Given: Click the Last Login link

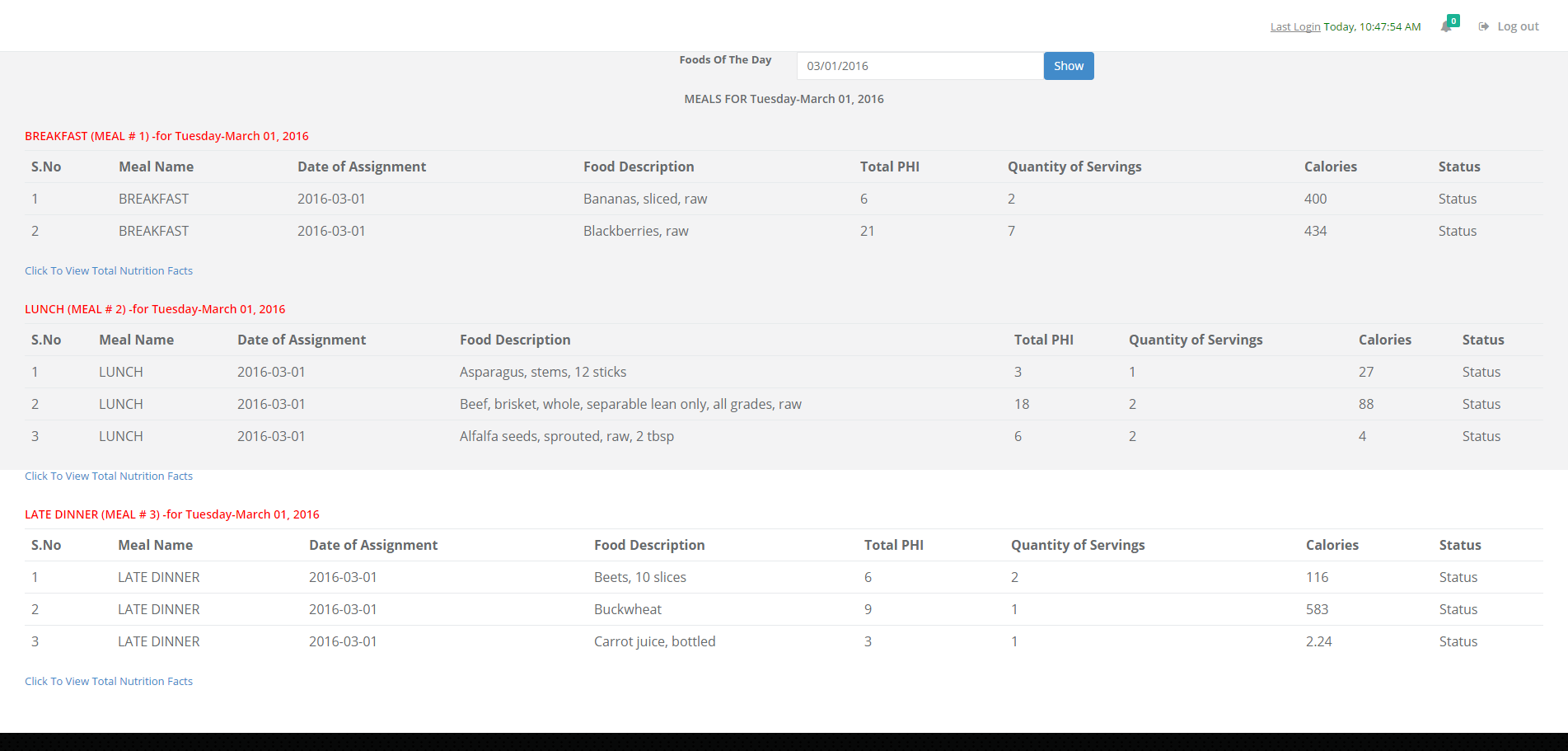Looking at the screenshot, I should click(1294, 26).
